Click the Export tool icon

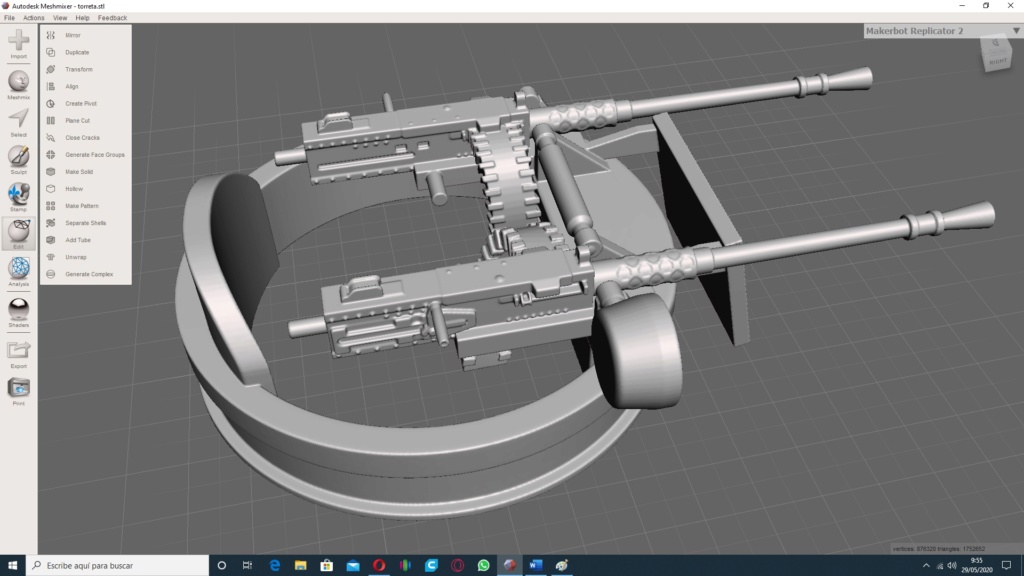(x=18, y=350)
